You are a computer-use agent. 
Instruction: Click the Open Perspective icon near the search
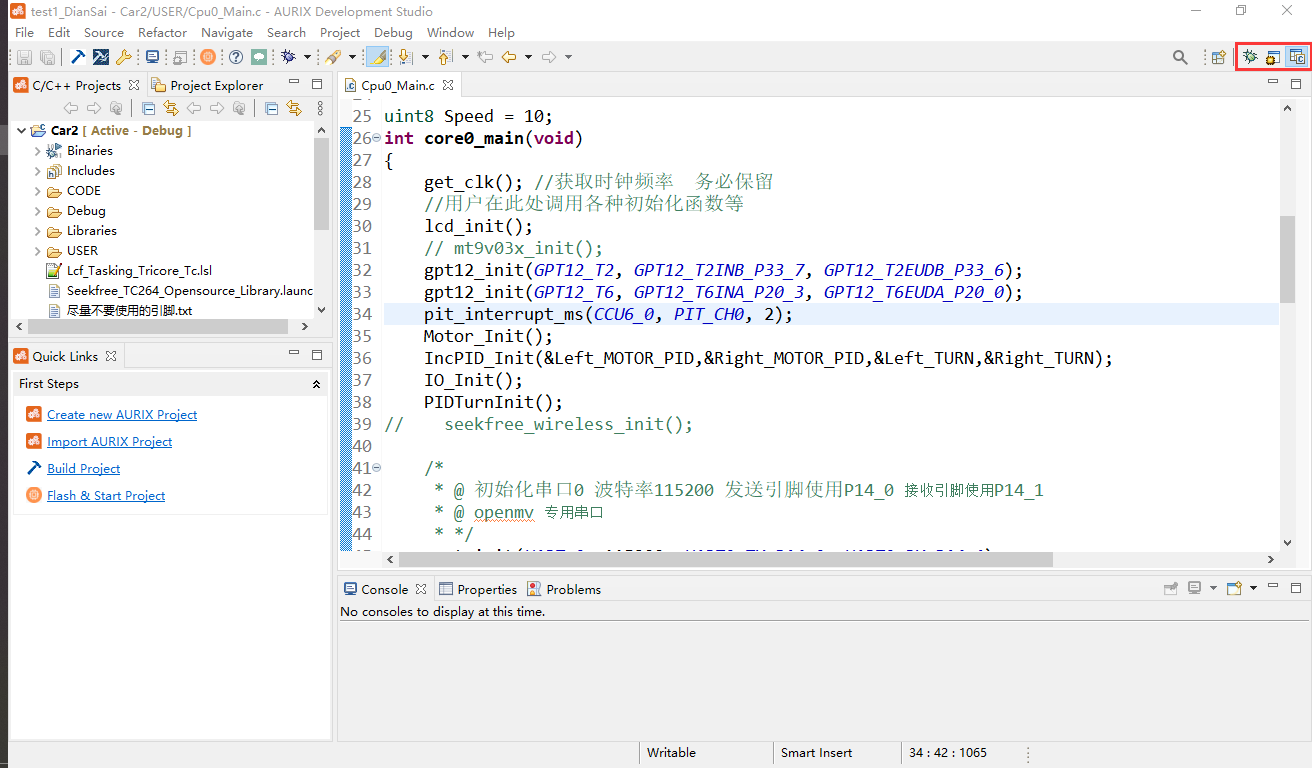coord(1219,56)
